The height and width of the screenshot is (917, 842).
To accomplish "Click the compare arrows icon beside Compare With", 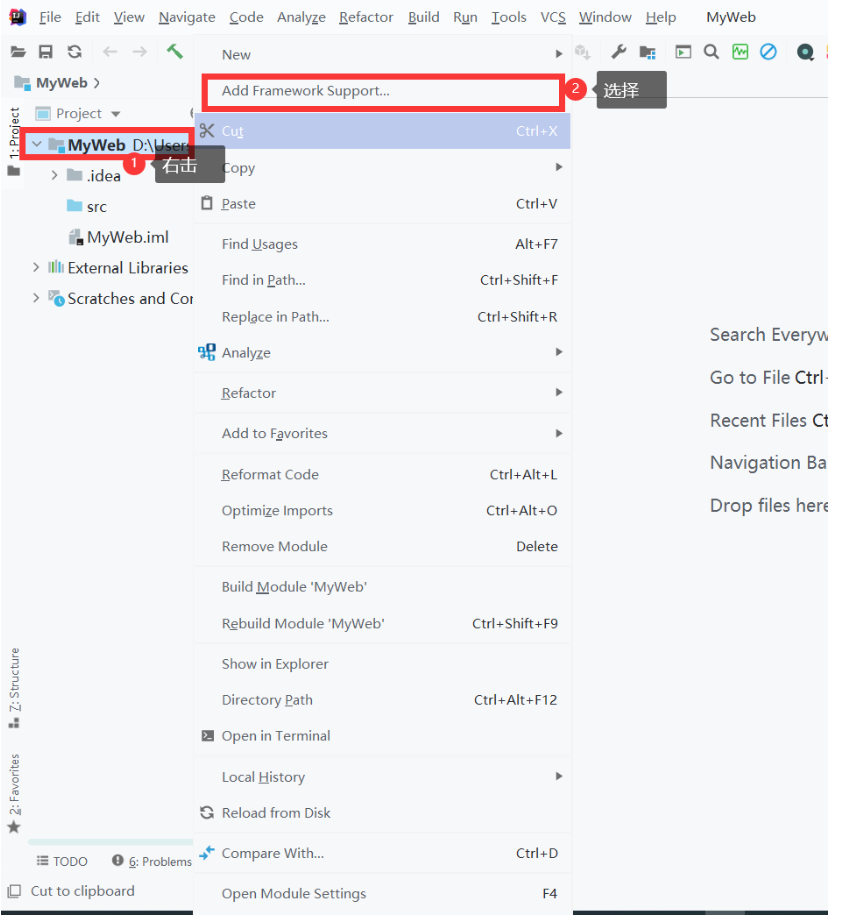I will click(x=207, y=853).
